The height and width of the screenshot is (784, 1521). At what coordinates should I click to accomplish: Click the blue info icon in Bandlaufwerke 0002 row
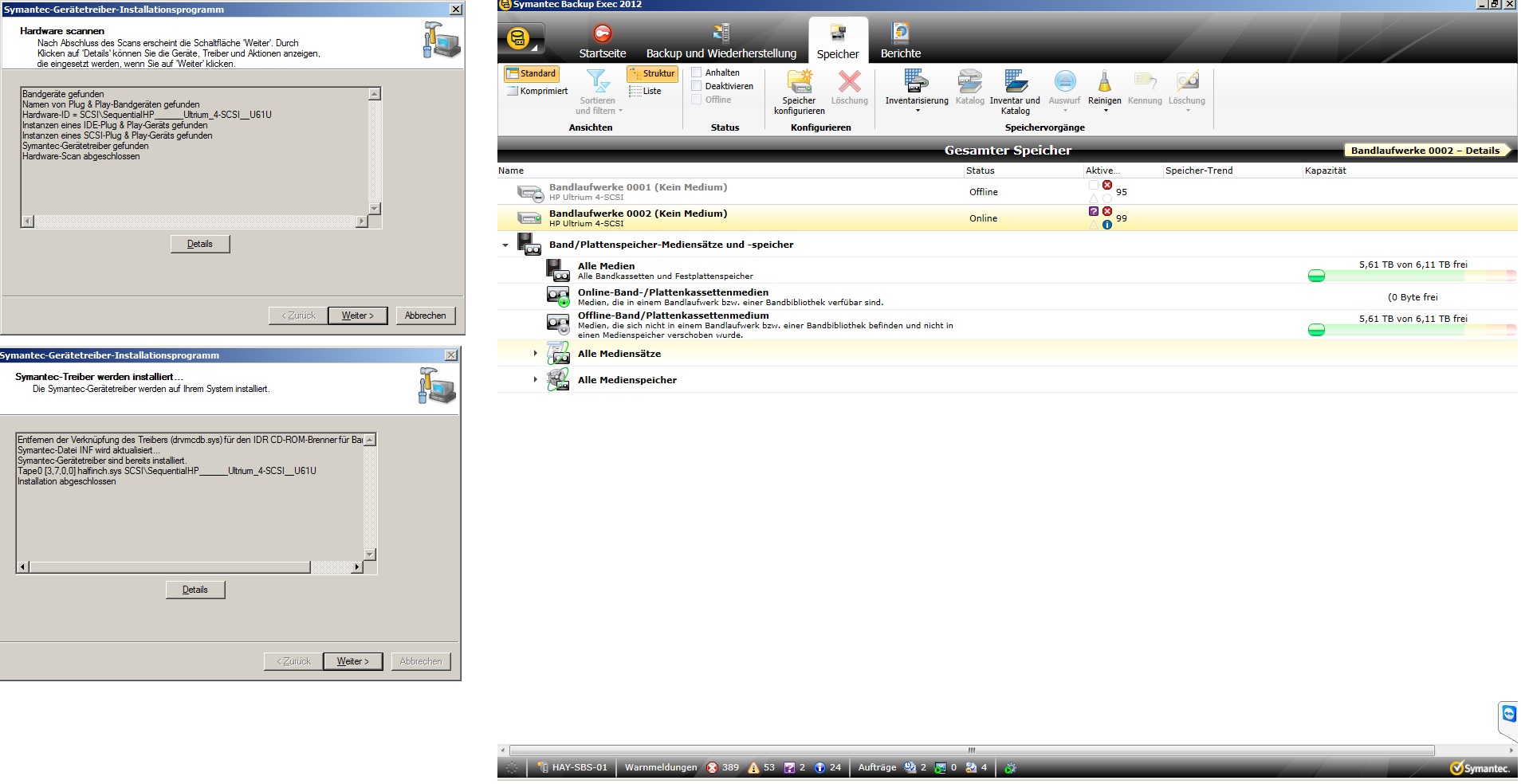point(1107,225)
